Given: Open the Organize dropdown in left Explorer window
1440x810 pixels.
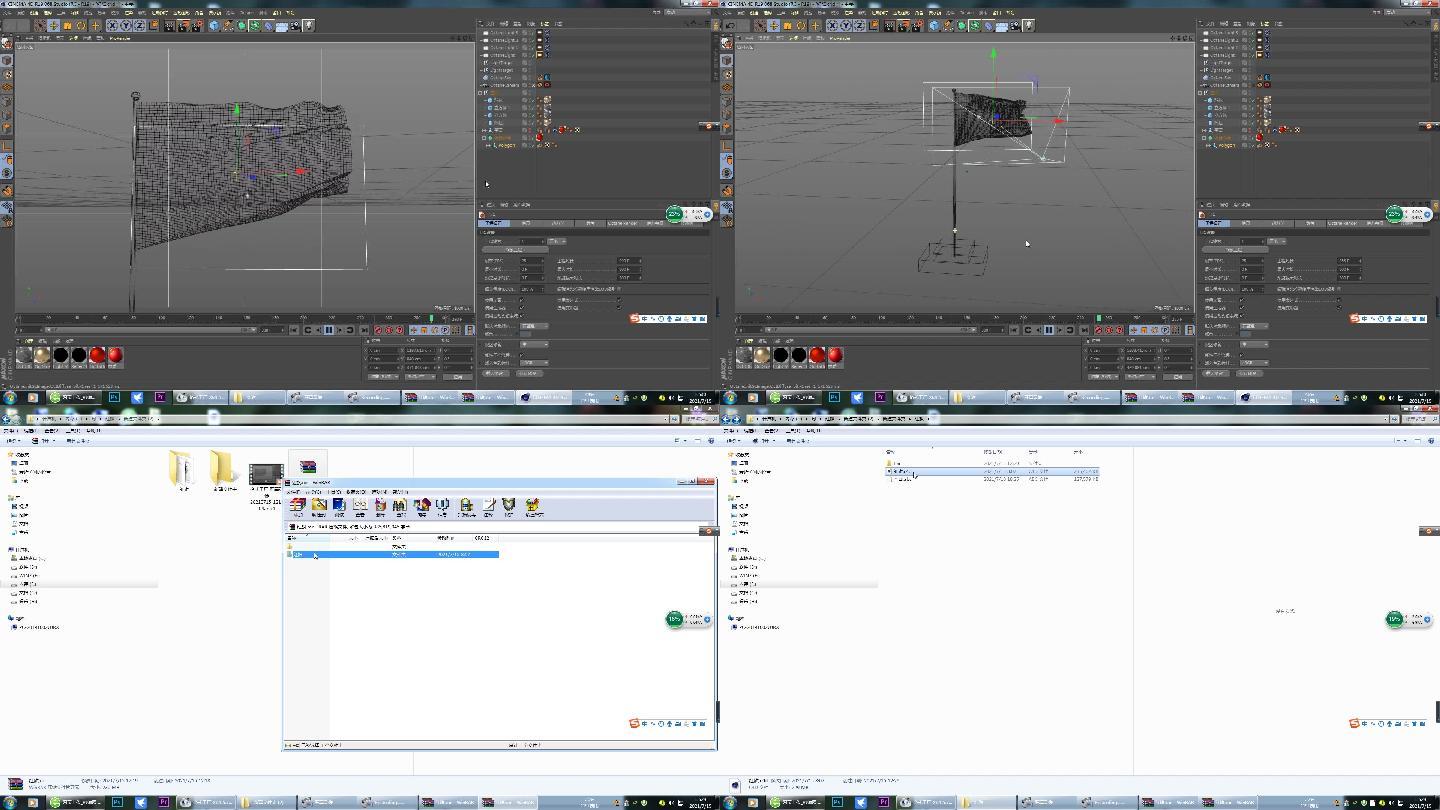Looking at the screenshot, I should coord(14,440).
